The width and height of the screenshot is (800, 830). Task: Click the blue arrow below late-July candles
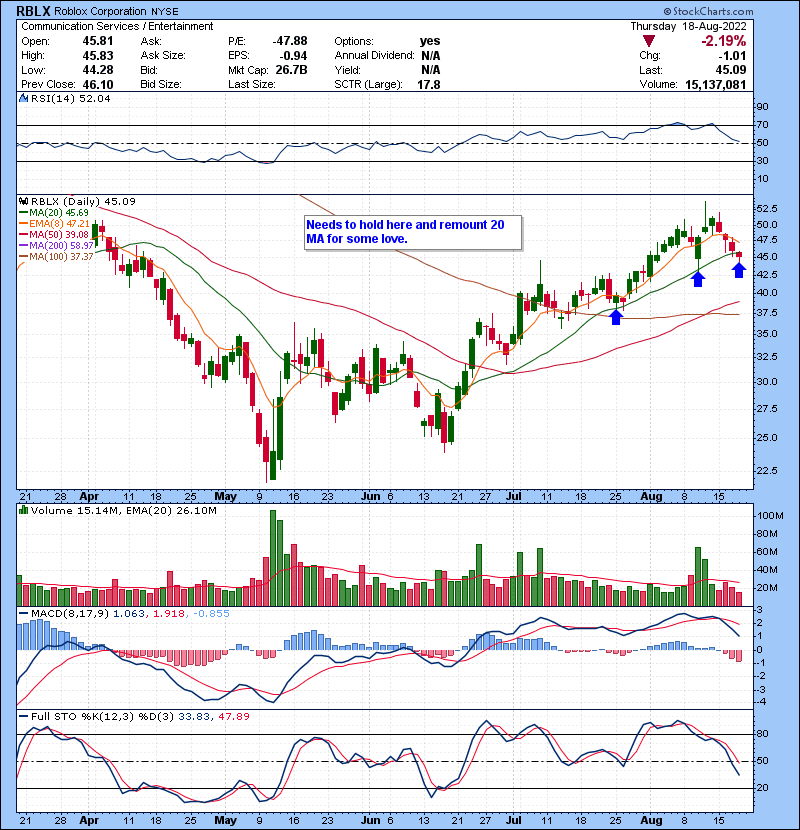[x=616, y=316]
